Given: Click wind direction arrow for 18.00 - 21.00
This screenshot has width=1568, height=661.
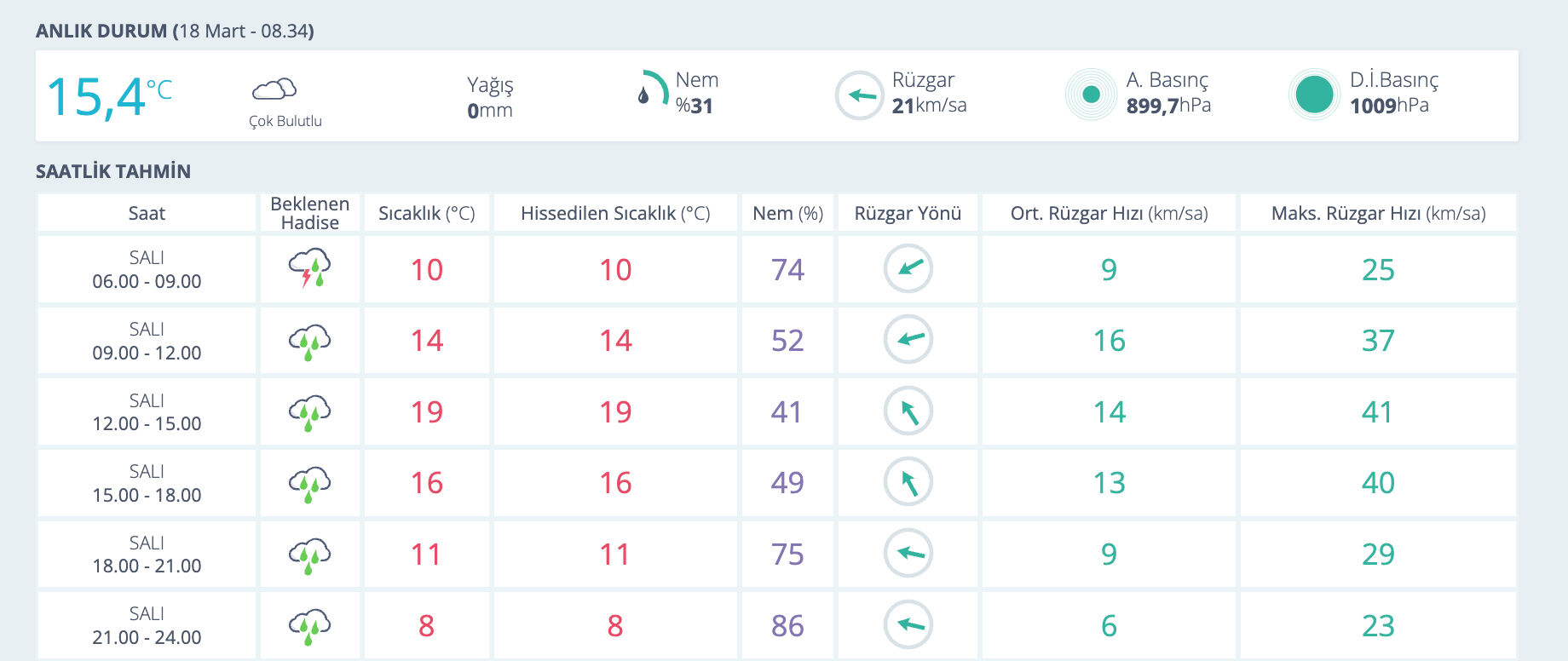Looking at the screenshot, I should click(x=908, y=554).
